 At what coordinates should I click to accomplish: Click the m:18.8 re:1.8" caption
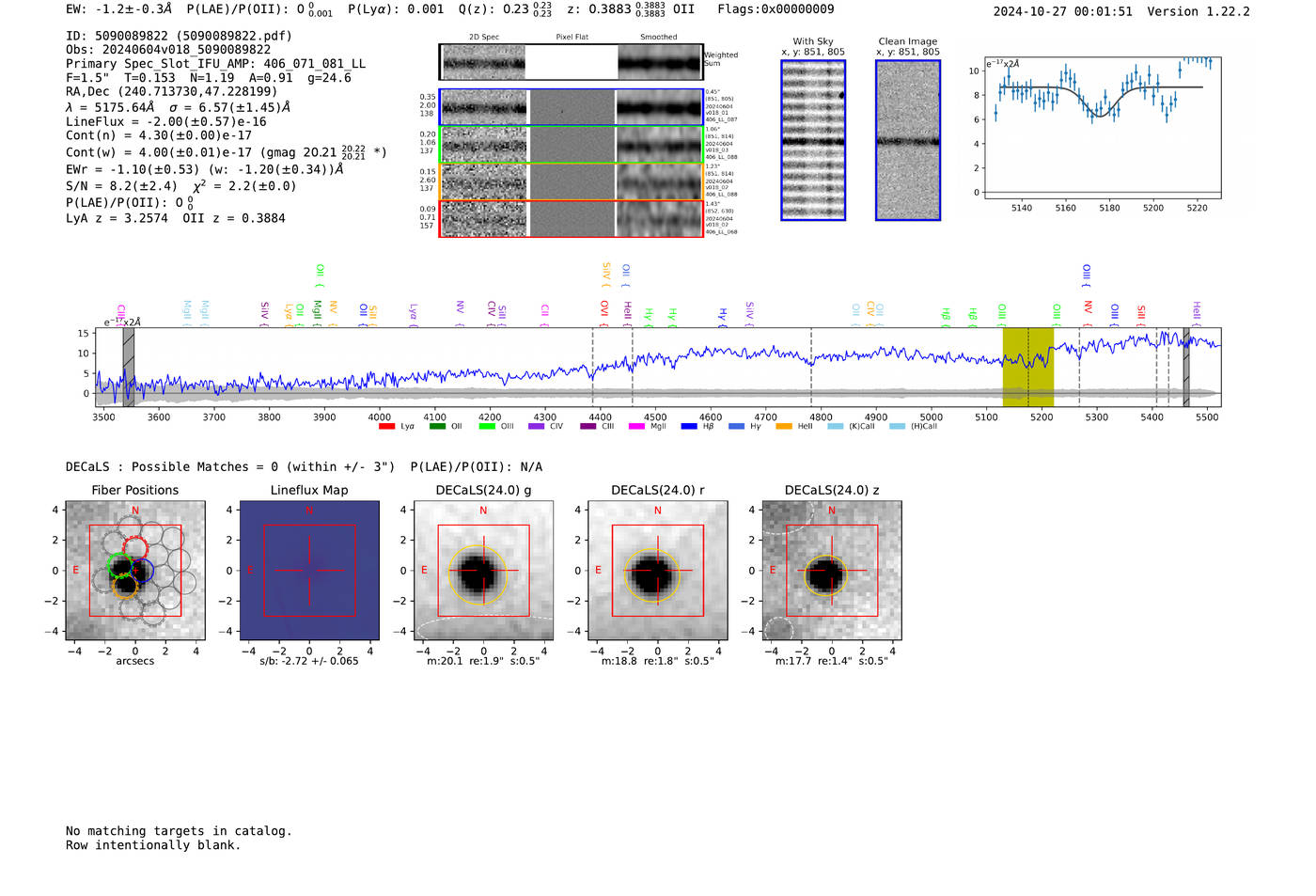pyautogui.click(x=658, y=661)
